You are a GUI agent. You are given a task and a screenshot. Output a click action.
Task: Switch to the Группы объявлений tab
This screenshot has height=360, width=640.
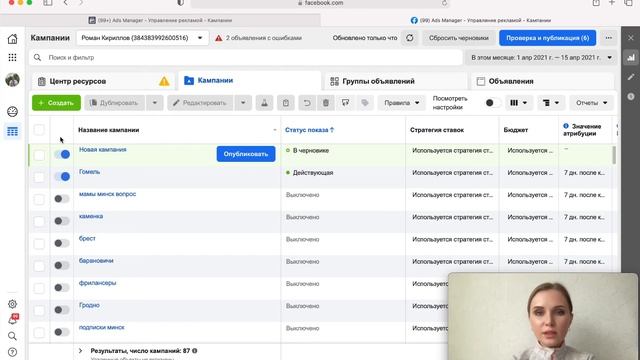[396, 81]
